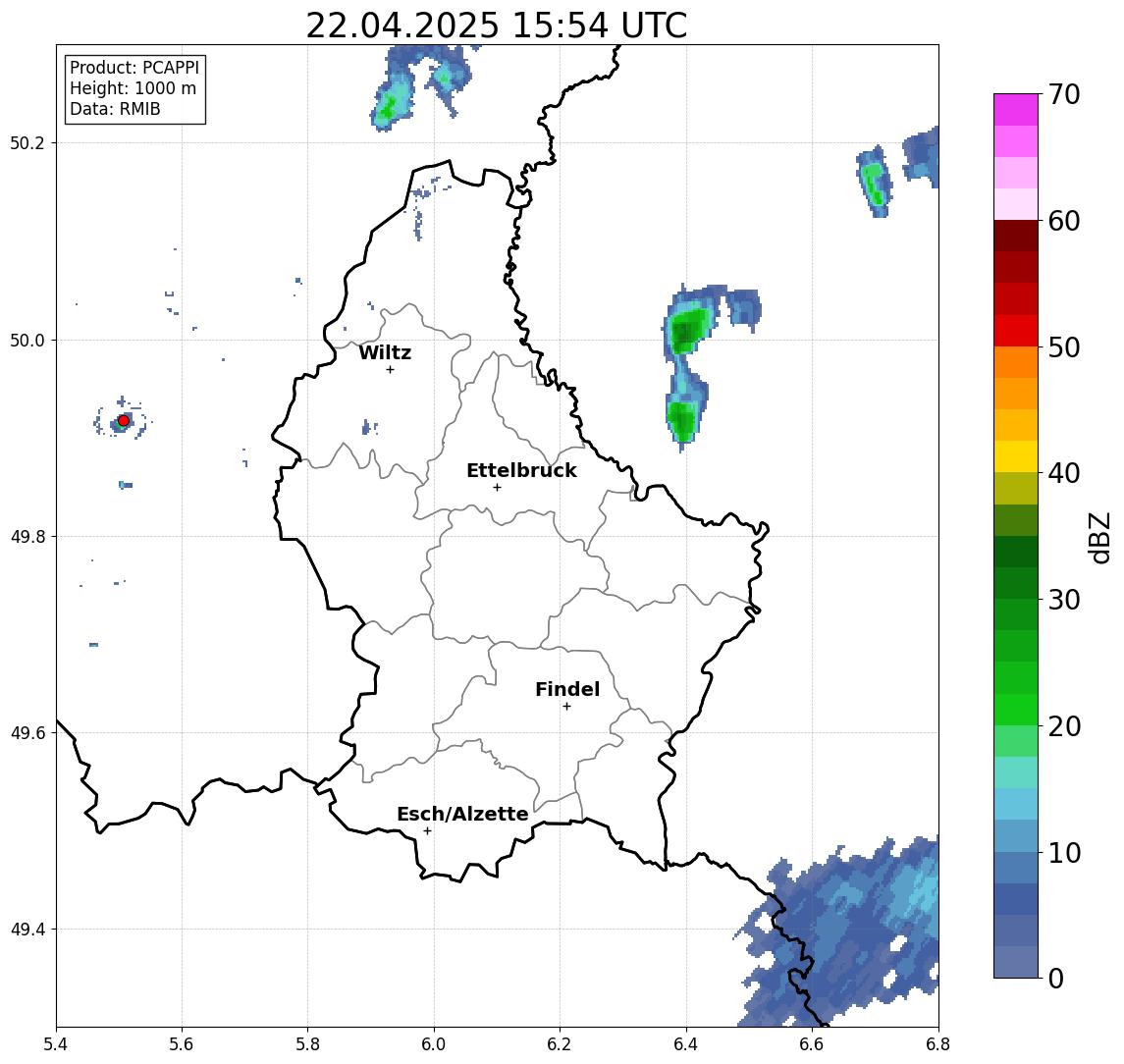This screenshot has width=1124, height=1064.
Task: Click the longitude label 6.8
Action: 937,1044
